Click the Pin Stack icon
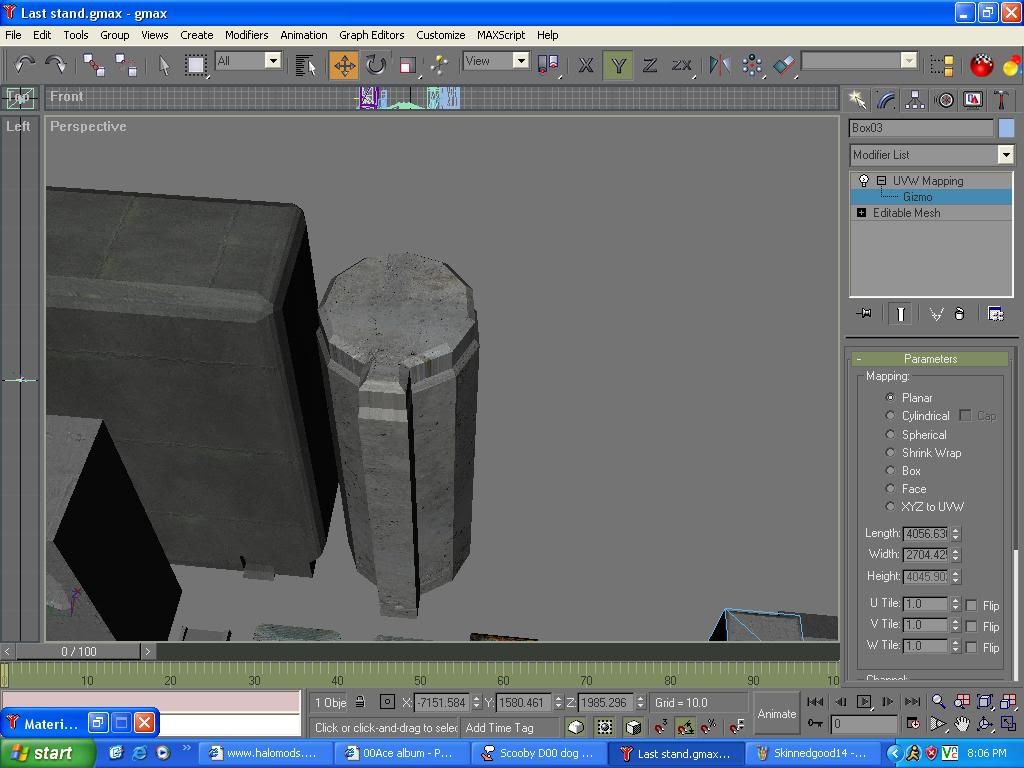Screen dimensions: 1024x768 coord(863,314)
